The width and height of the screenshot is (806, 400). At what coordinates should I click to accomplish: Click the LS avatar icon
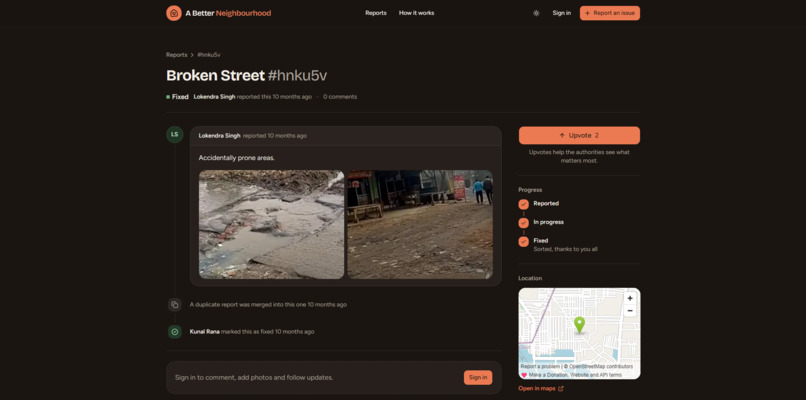click(x=174, y=135)
